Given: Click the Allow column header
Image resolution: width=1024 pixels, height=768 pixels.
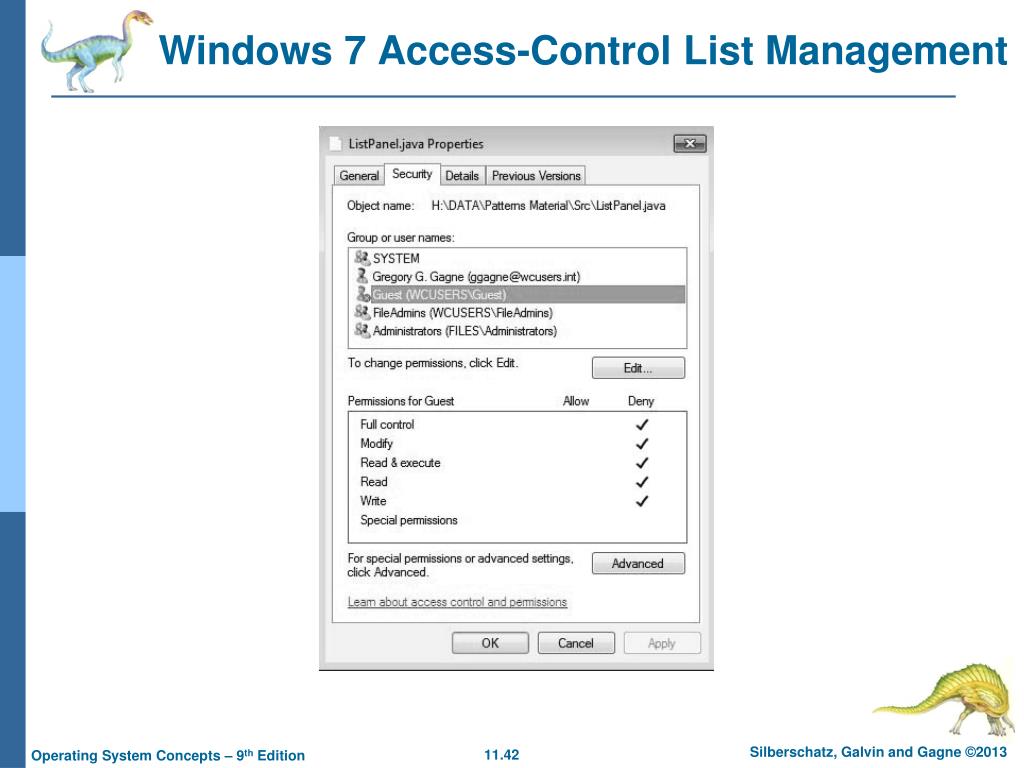Looking at the screenshot, I should (x=576, y=401).
